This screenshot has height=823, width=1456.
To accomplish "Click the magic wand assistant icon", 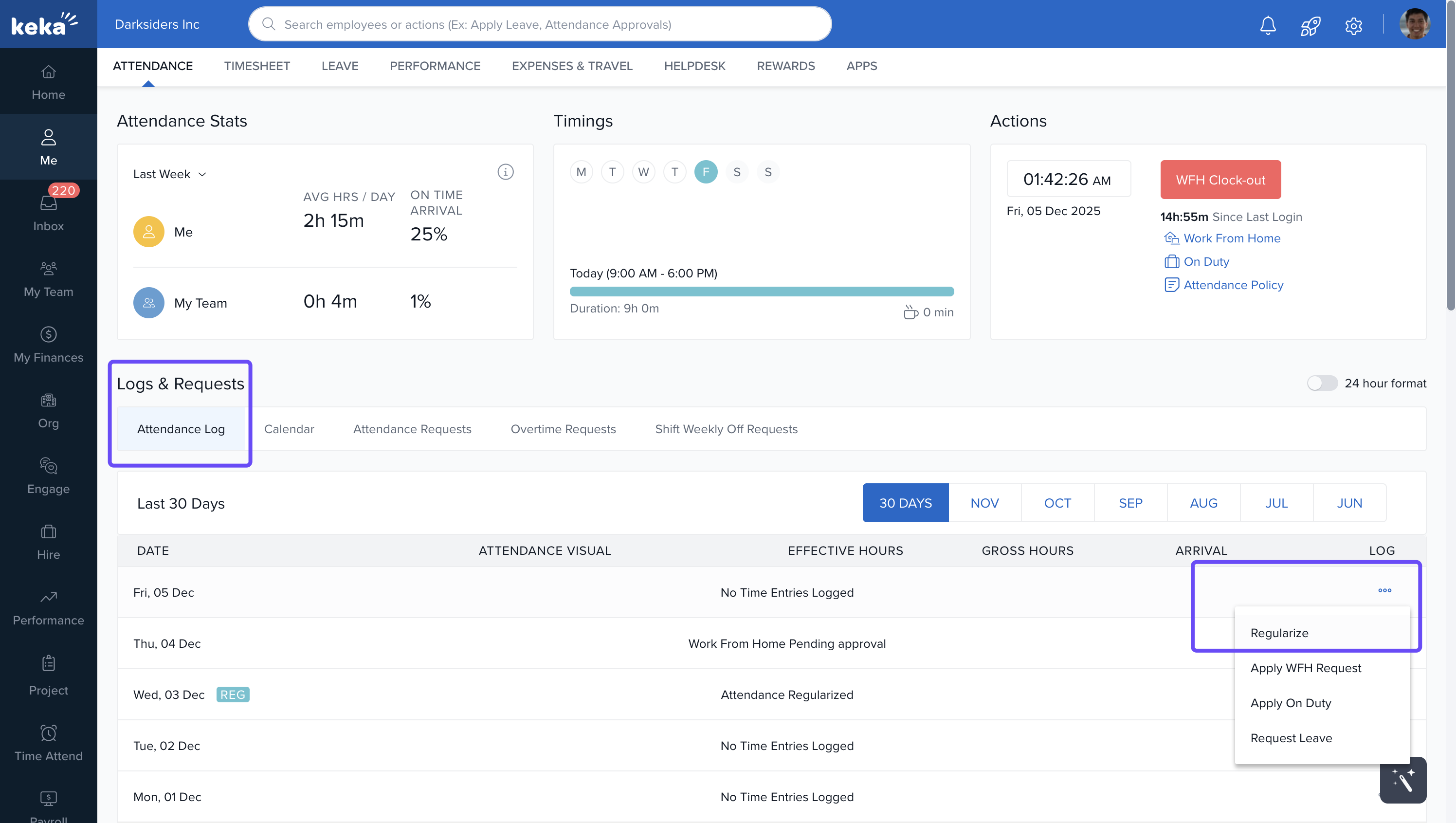I will point(1403,780).
